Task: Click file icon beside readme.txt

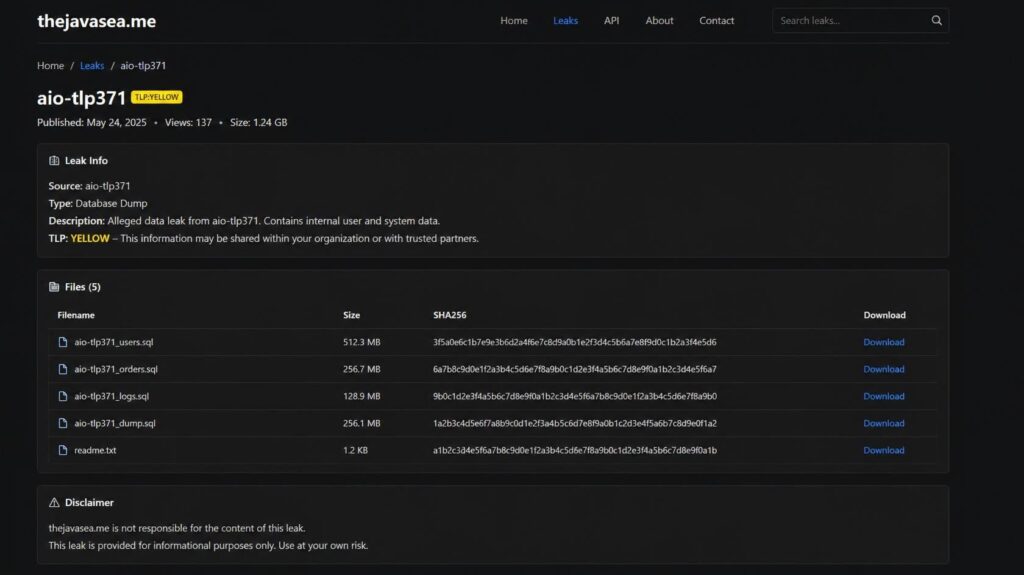Action: (x=63, y=450)
